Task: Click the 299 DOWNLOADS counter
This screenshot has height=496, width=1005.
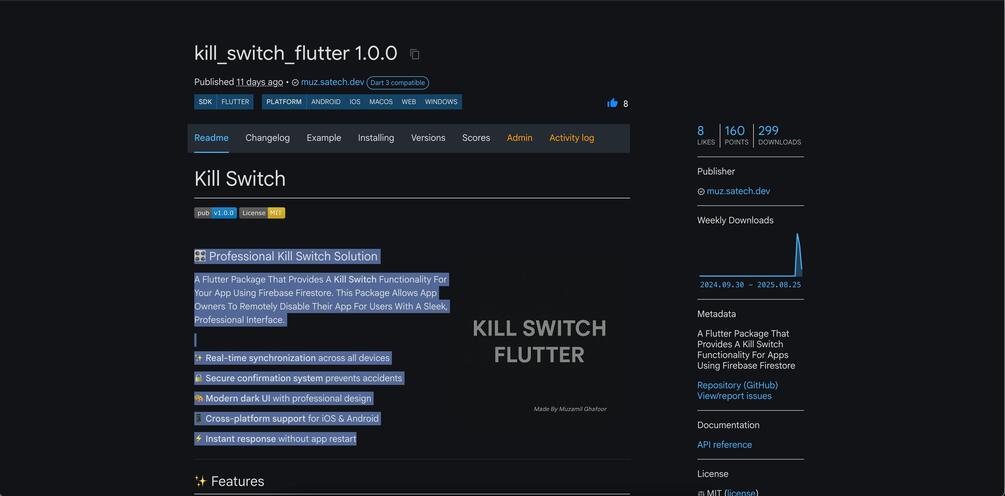Action: pyautogui.click(x=779, y=135)
